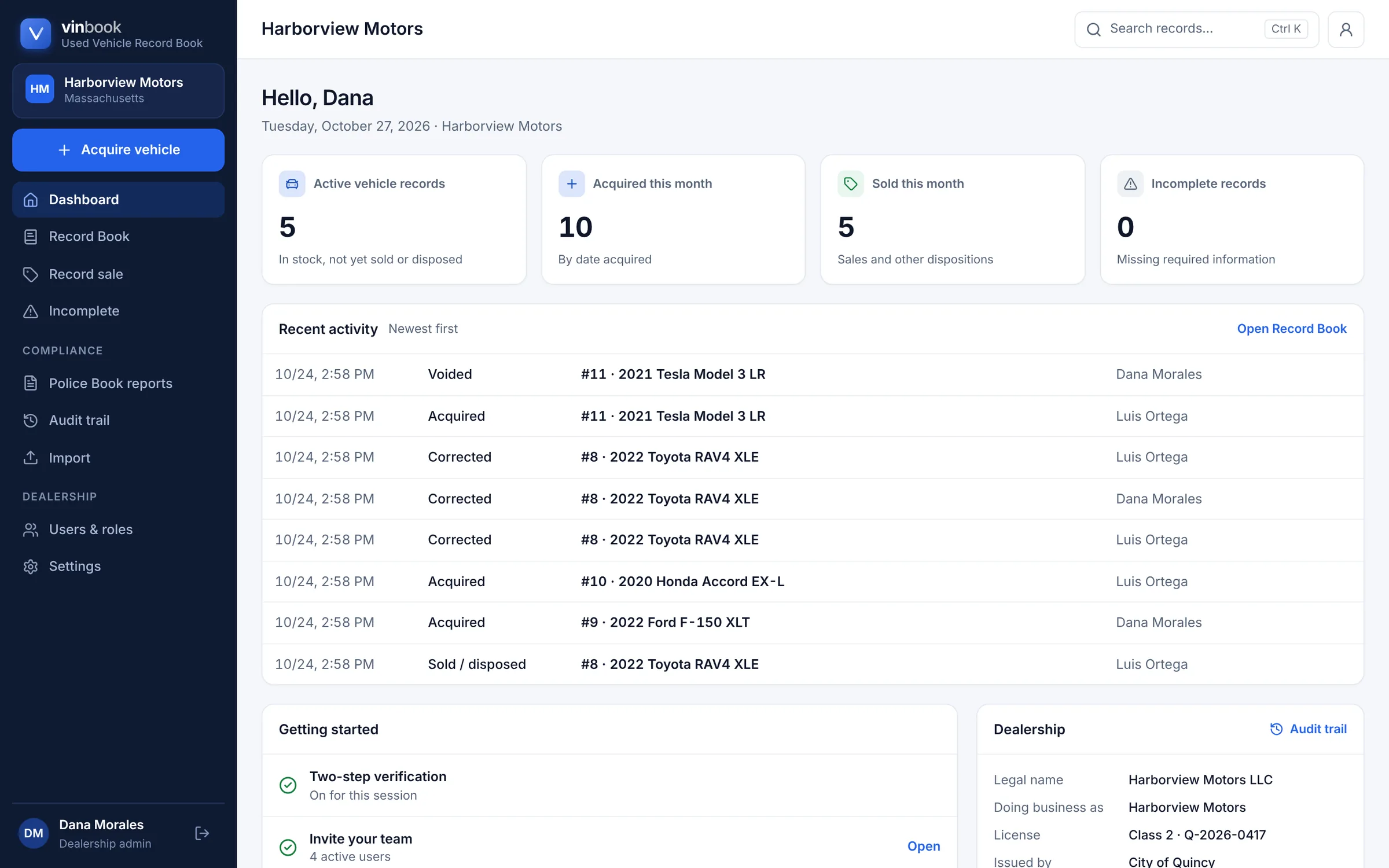Image resolution: width=1389 pixels, height=868 pixels.
Task: Click the Incomplete warning triangle icon in sidebar
Action: tap(31, 311)
